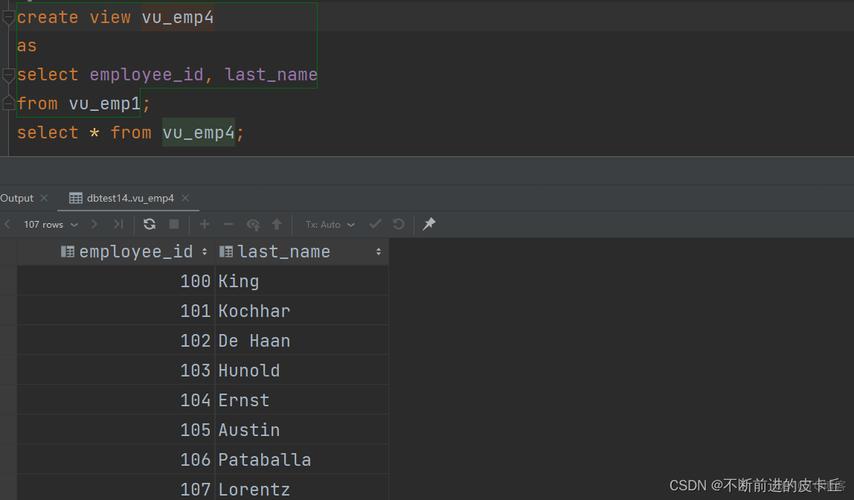Open the 107 rows page size dropdown

[x=51, y=224]
